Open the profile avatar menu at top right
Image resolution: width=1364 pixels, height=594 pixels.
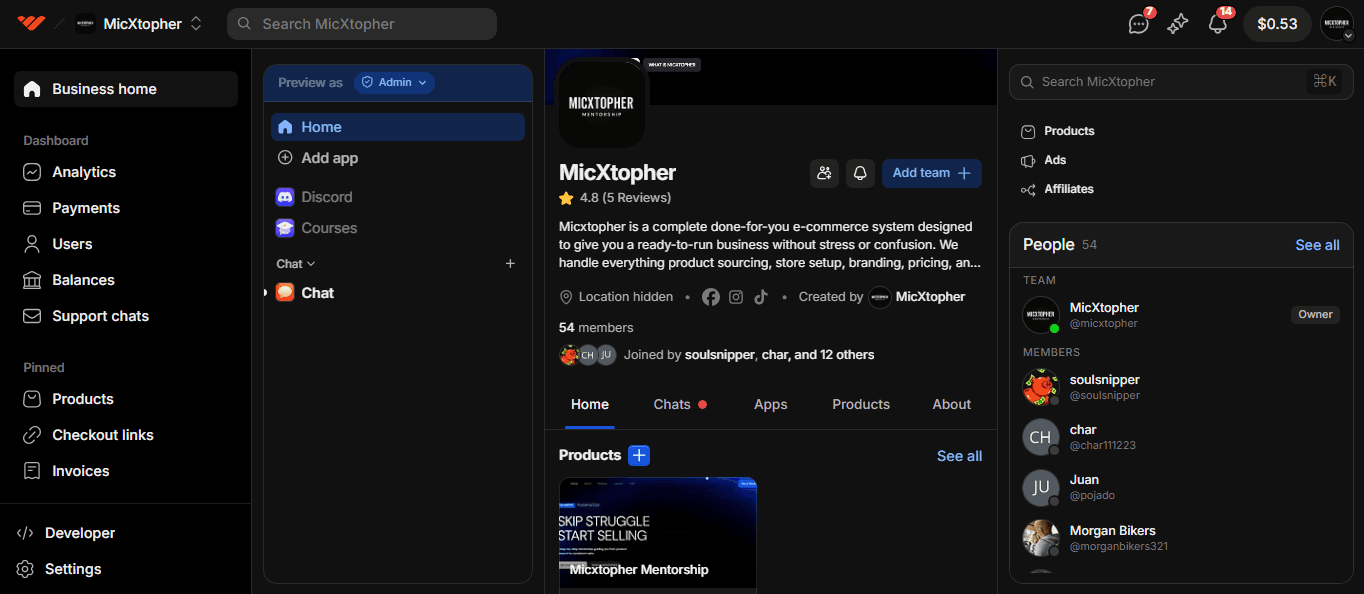coord(1337,23)
